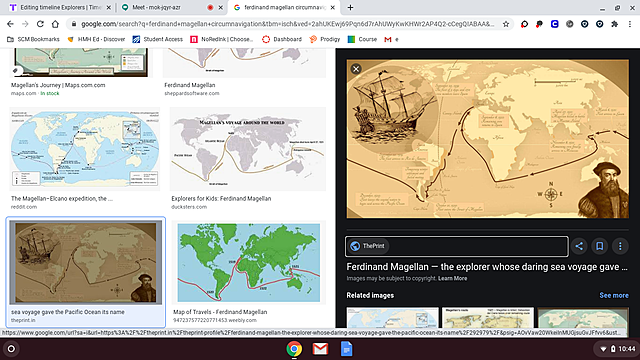Go back using browser back arrow

(x=10, y=24)
